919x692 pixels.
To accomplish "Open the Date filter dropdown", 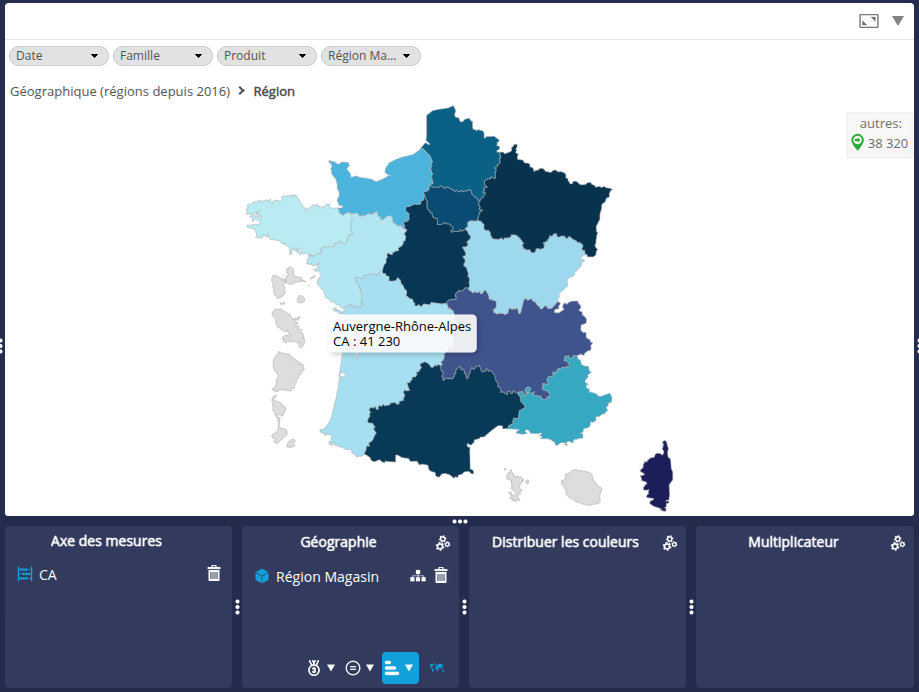I will [57, 55].
